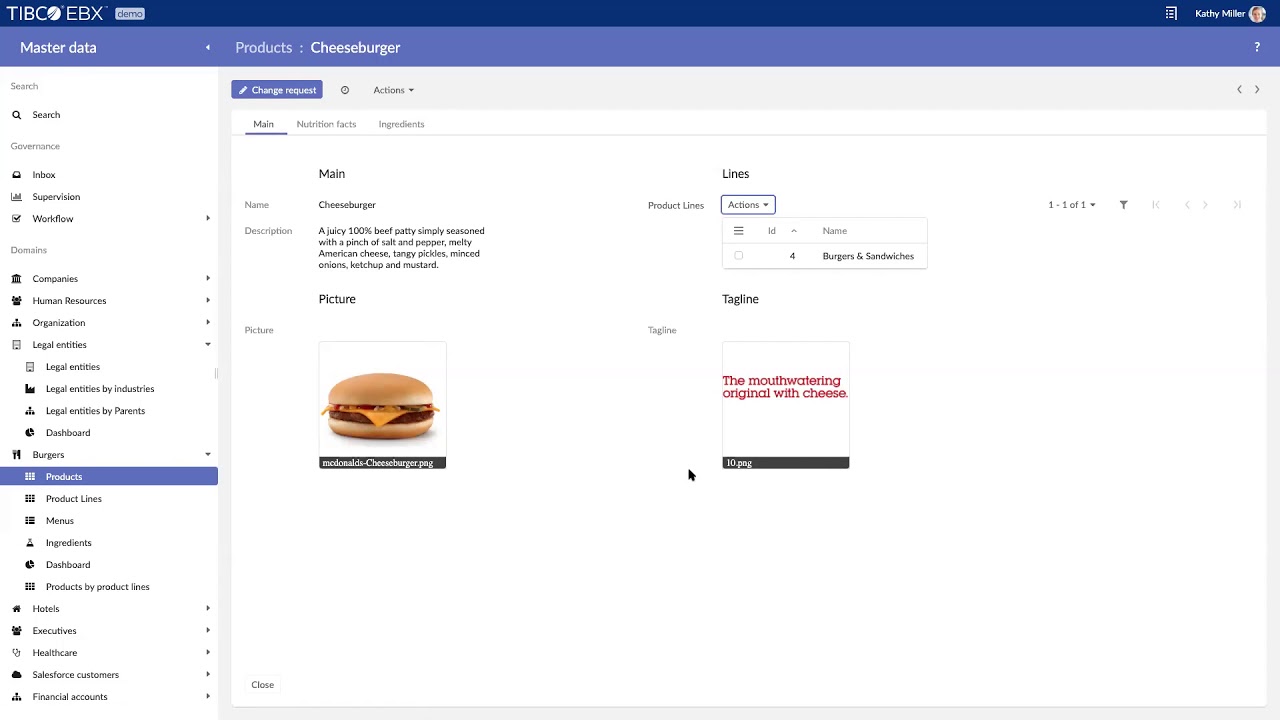Open the Burgers Dashboard item
This screenshot has height=720, width=1280.
[68, 565]
